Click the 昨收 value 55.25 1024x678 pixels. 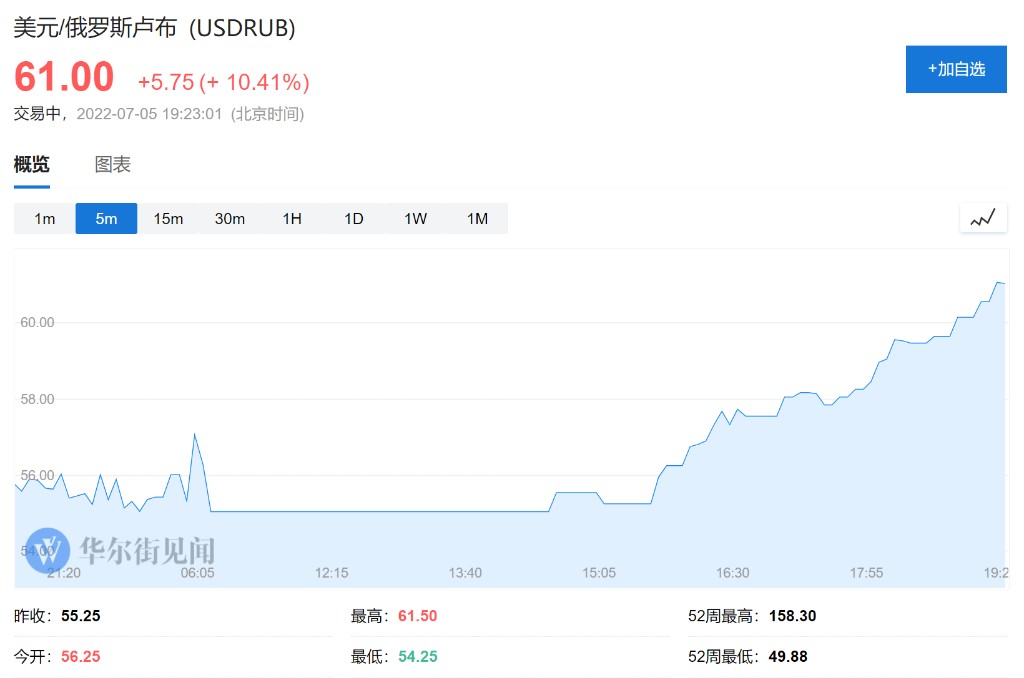tap(80, 616)
